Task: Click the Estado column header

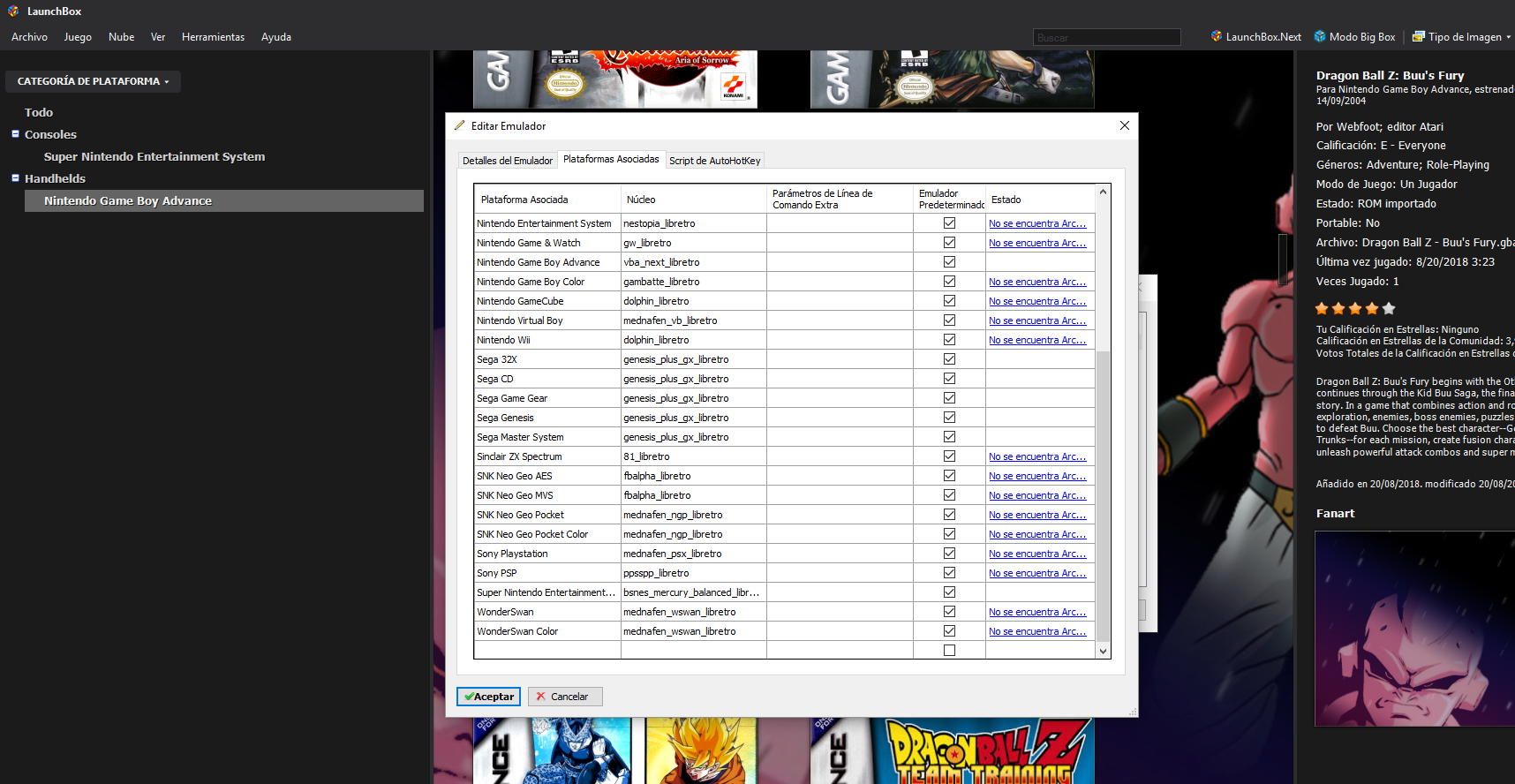Action: pyautogui.click(x=1040, y=200)
